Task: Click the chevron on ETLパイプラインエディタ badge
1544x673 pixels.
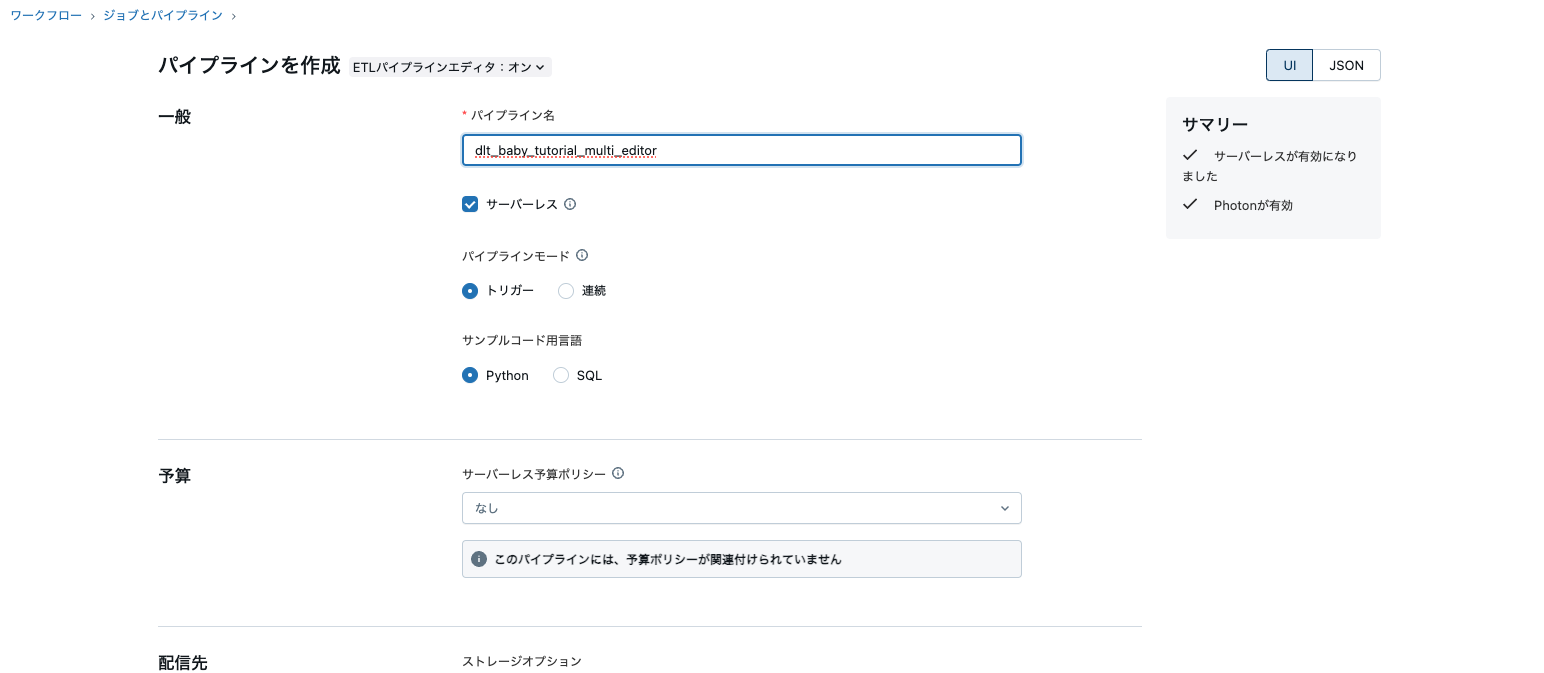Action: pos(539,67)
